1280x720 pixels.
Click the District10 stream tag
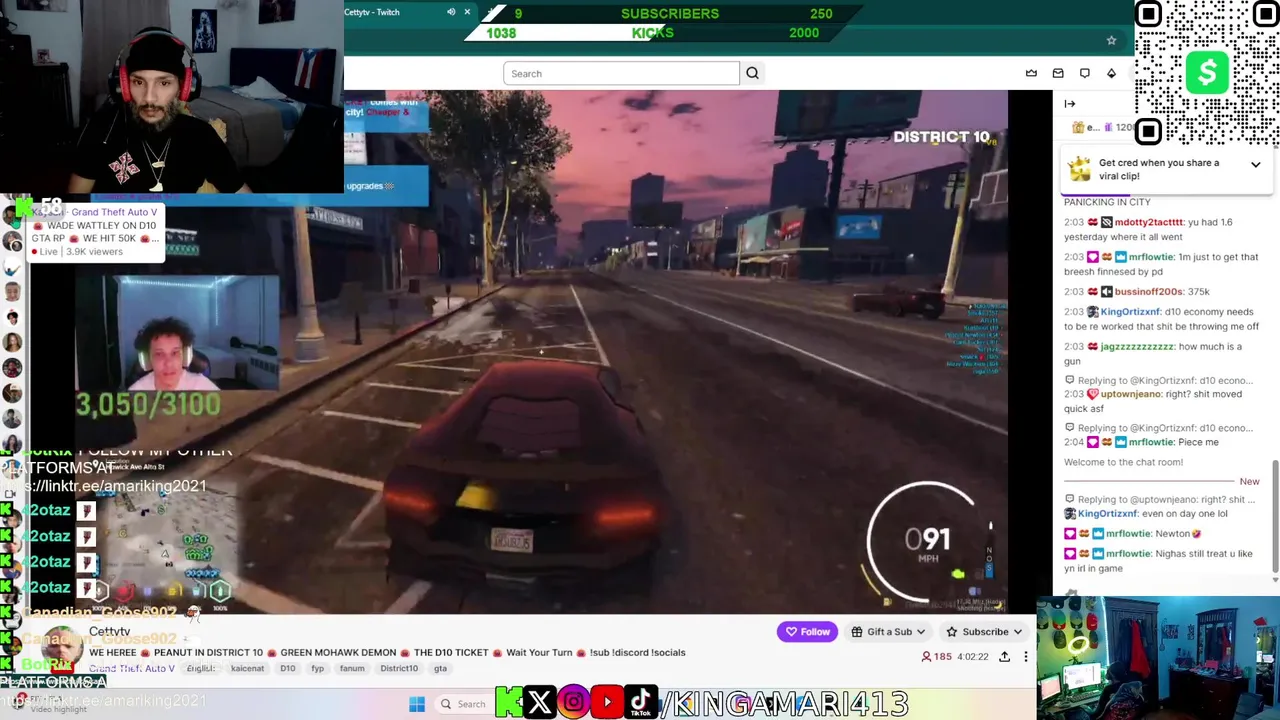tap(398, 668)
